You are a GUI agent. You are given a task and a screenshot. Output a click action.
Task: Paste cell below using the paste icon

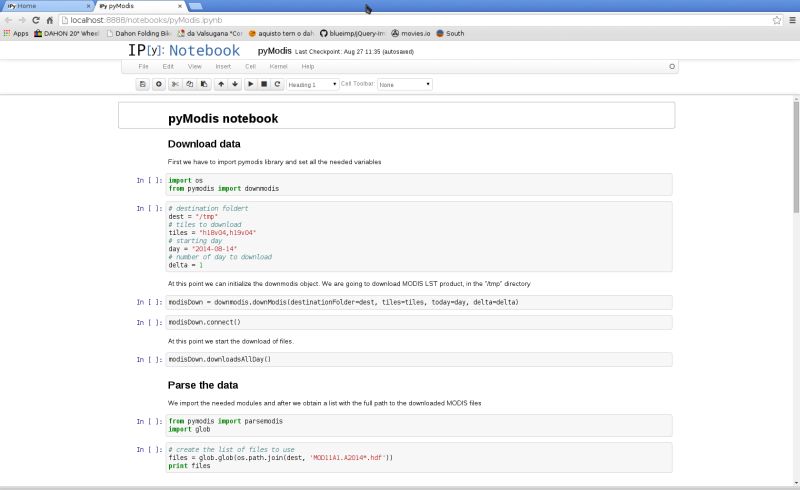204,84
